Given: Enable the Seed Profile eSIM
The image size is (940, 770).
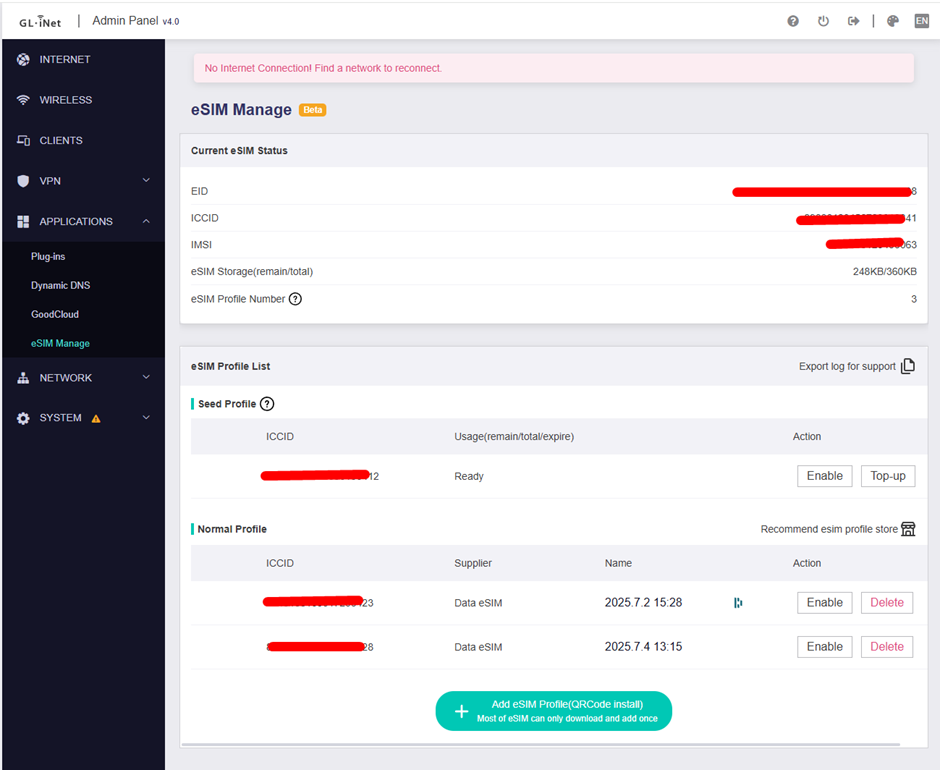Looking at the screenshot, I should (824, 476).
